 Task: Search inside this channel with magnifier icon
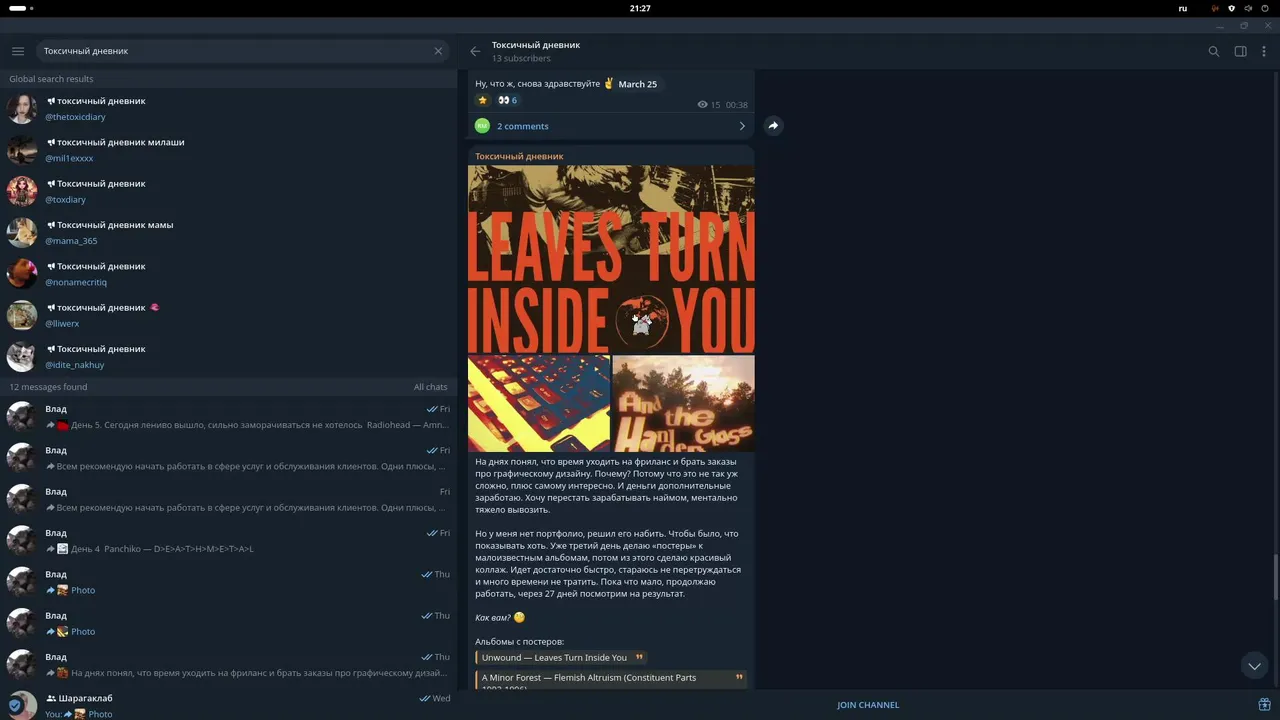coord(1214,51)
